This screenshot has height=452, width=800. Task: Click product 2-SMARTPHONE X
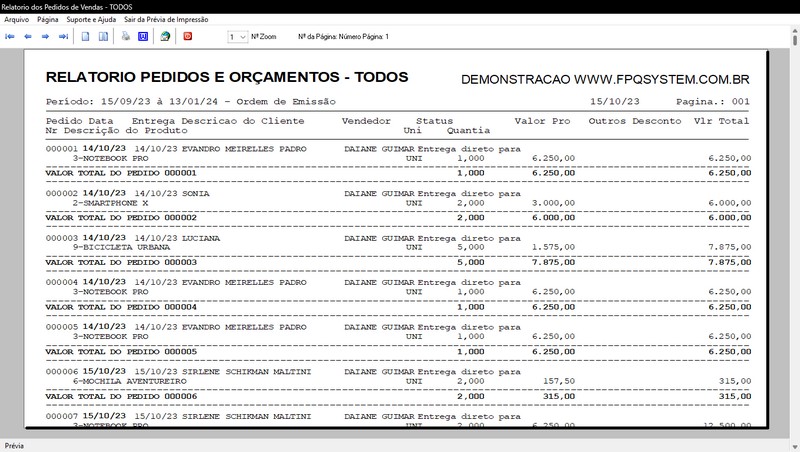coord(110,203)
